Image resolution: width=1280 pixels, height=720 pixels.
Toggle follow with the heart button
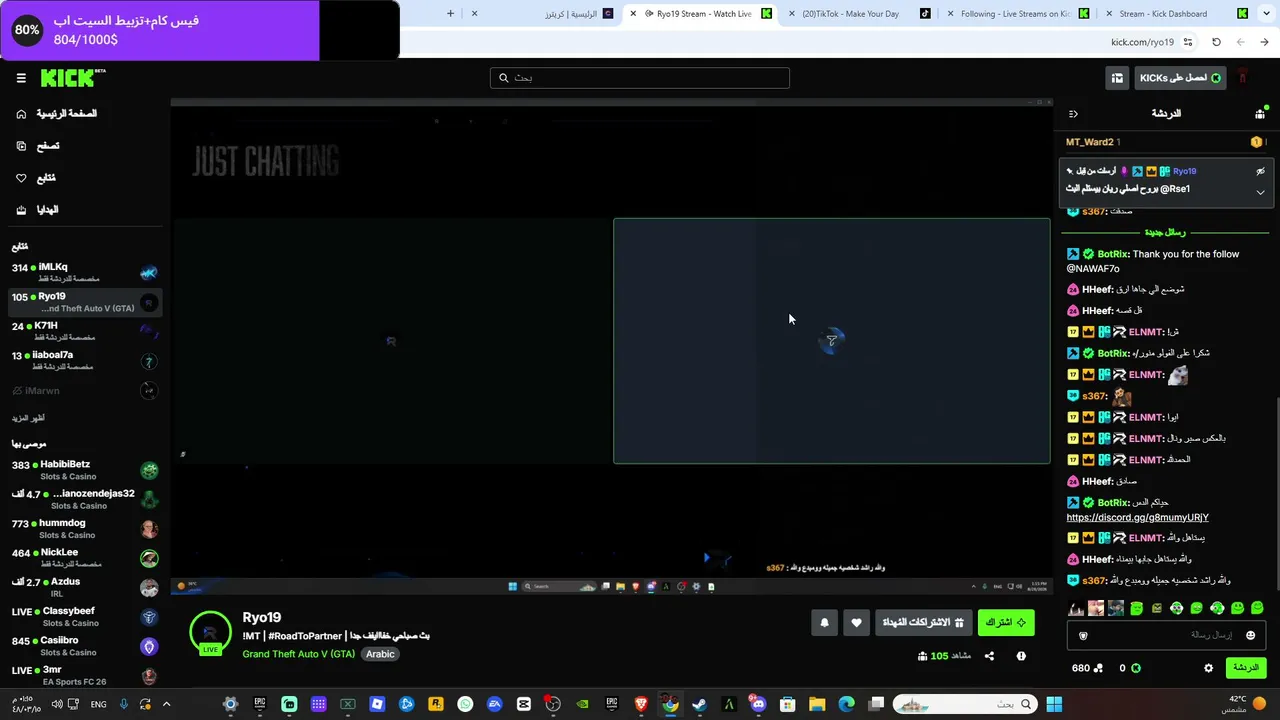click(x=856, y=623)
